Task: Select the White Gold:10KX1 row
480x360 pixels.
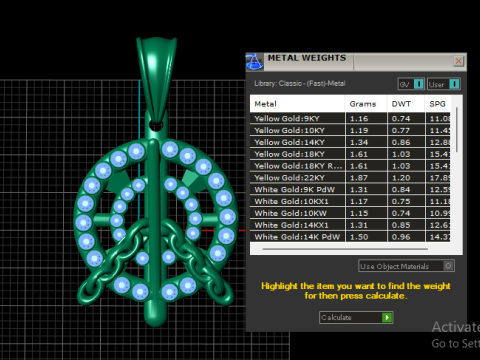Action: pos(350,201)
